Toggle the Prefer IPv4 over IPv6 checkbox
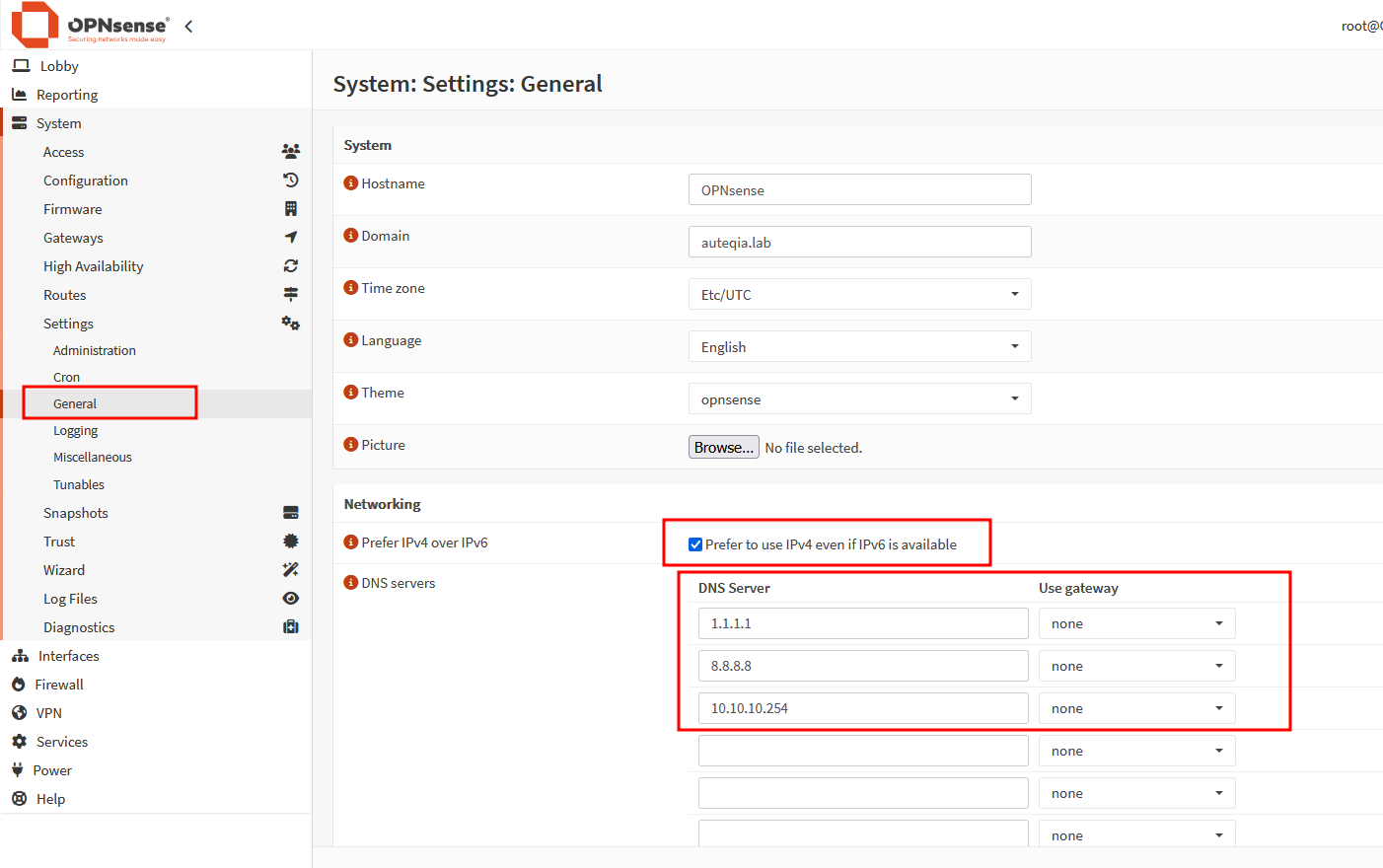 [x=695, y=544]
